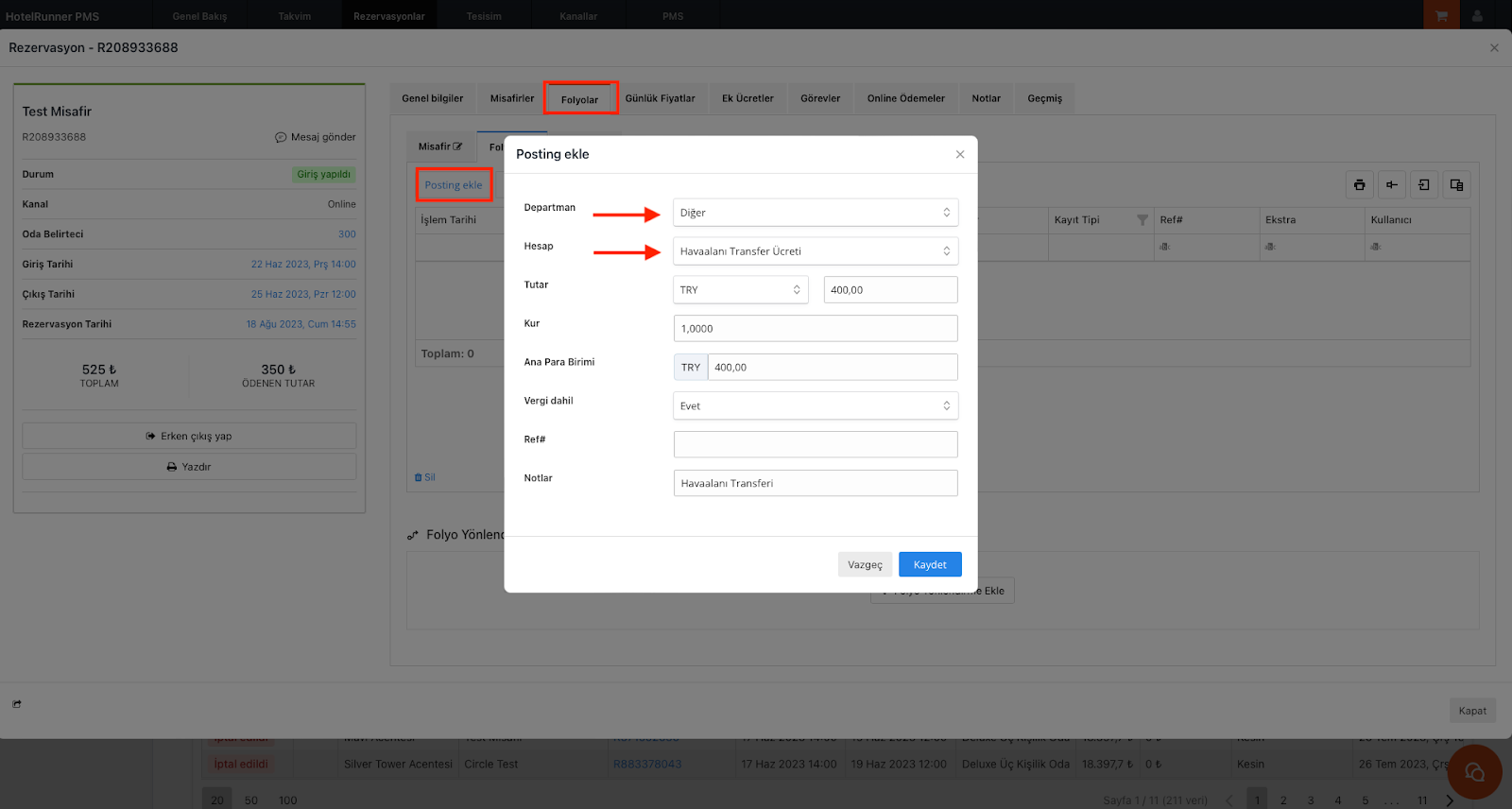
Task: Open the TRY currency dropdown
Action: pos(740,290)
